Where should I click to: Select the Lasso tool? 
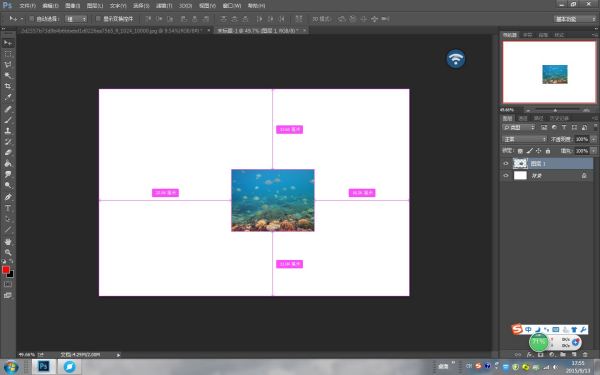(x=8, y=65)
